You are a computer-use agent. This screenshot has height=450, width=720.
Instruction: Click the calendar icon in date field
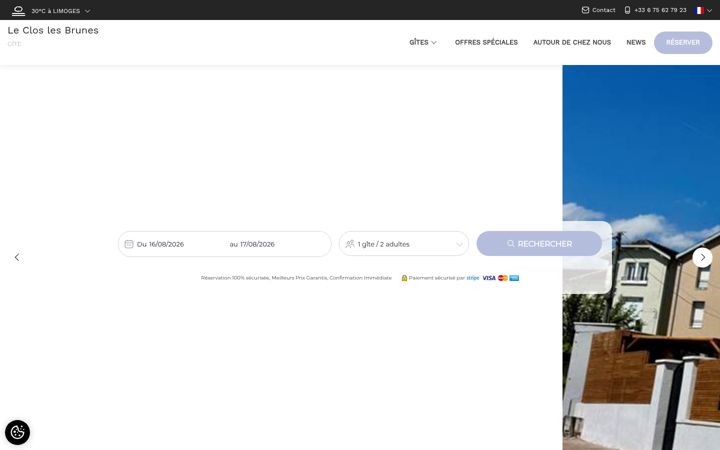[x=129, y=244]
